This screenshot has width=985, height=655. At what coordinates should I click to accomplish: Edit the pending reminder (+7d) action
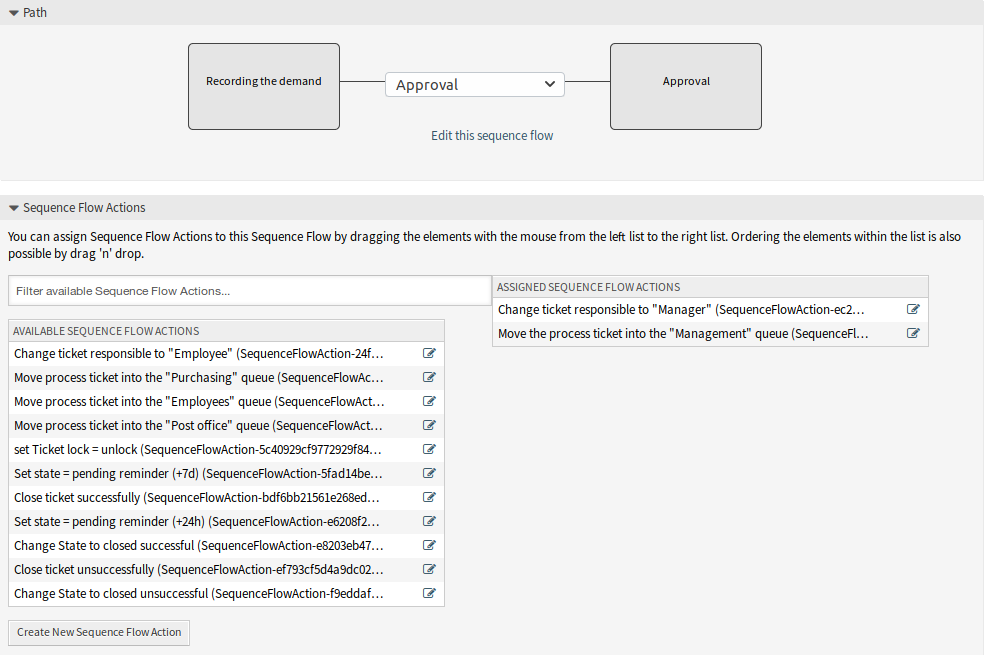(x=429, y=473)
